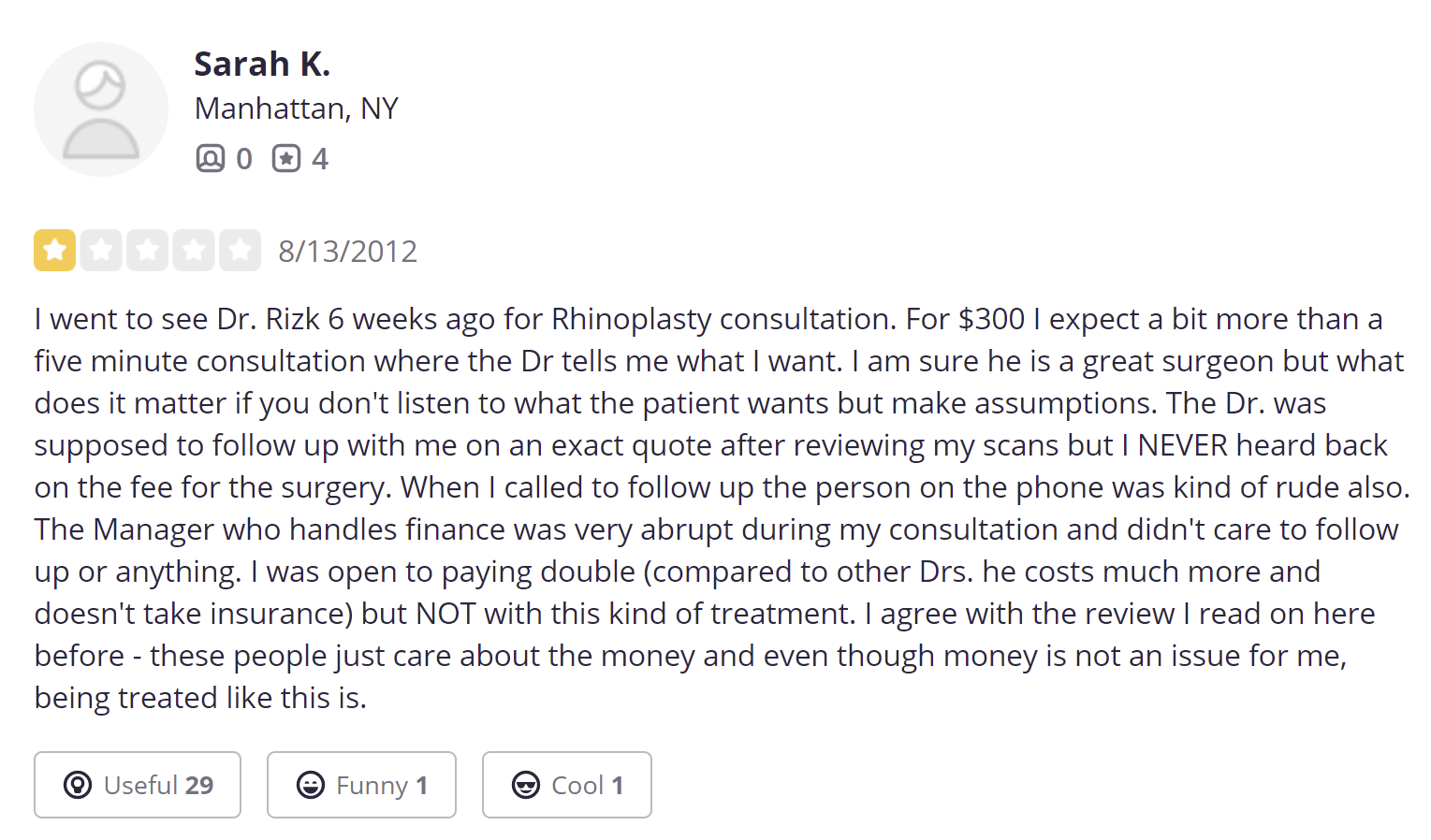Click the friends count number 0
This screenshot has height=840, width=1431.
243,159
